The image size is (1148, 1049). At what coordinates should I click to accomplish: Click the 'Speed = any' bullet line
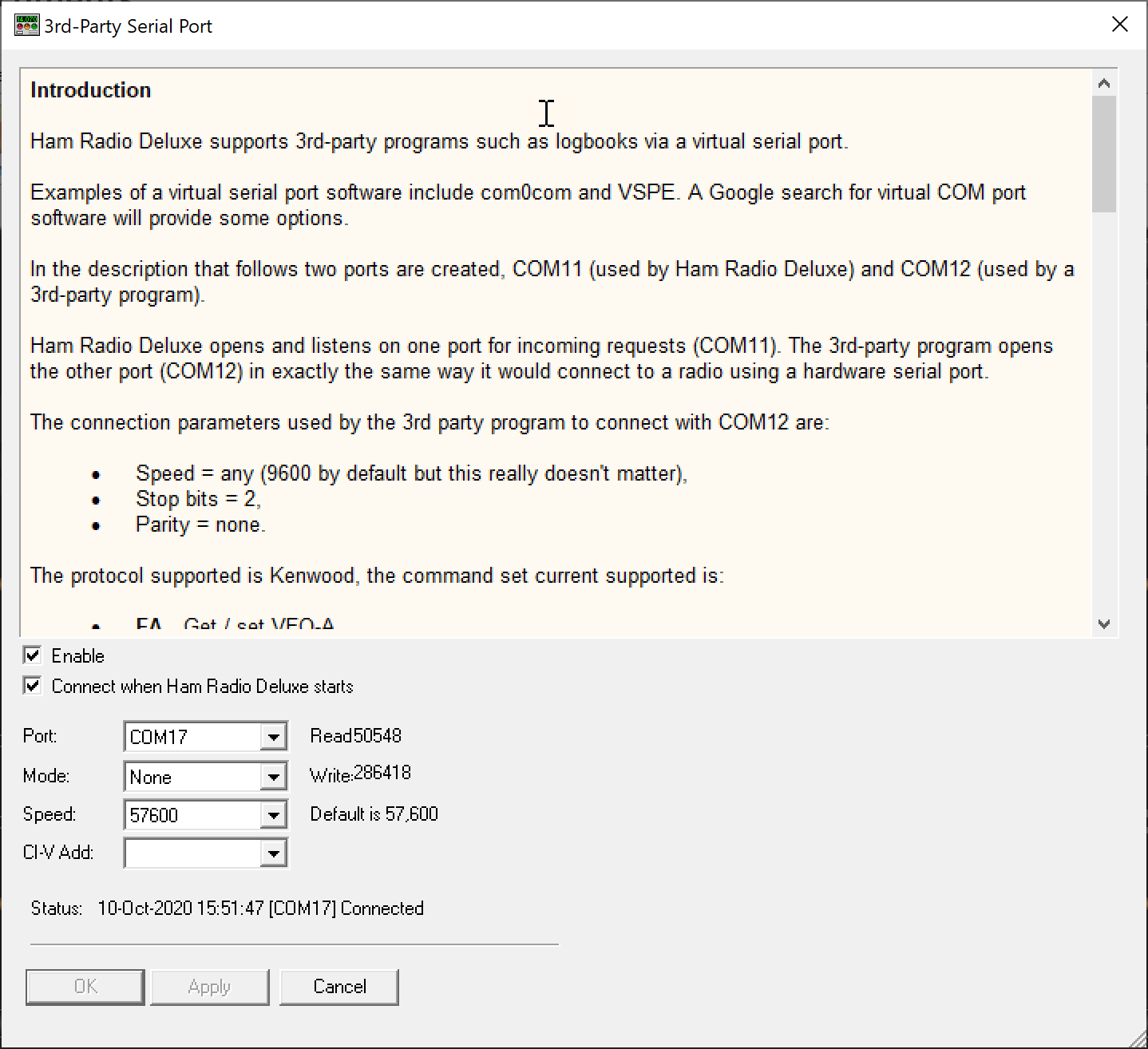click(x=411, y=473)
